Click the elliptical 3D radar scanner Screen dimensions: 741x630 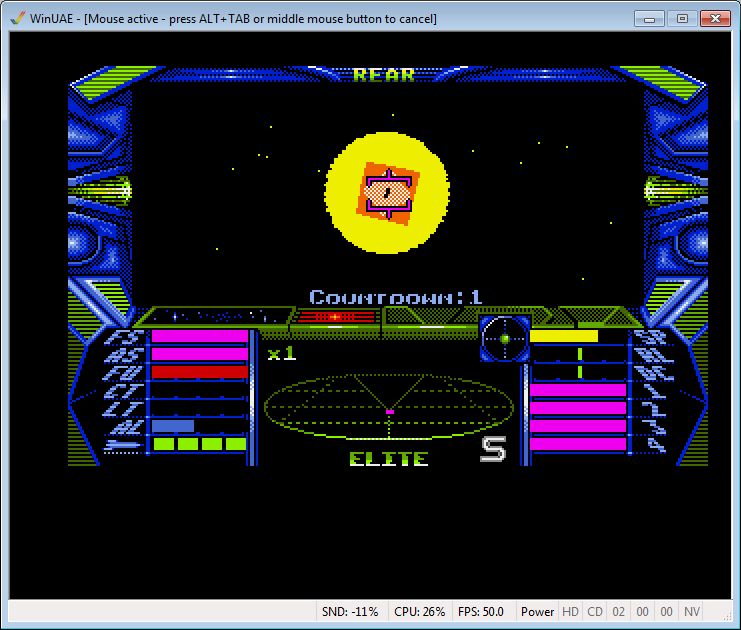[388, 406]
